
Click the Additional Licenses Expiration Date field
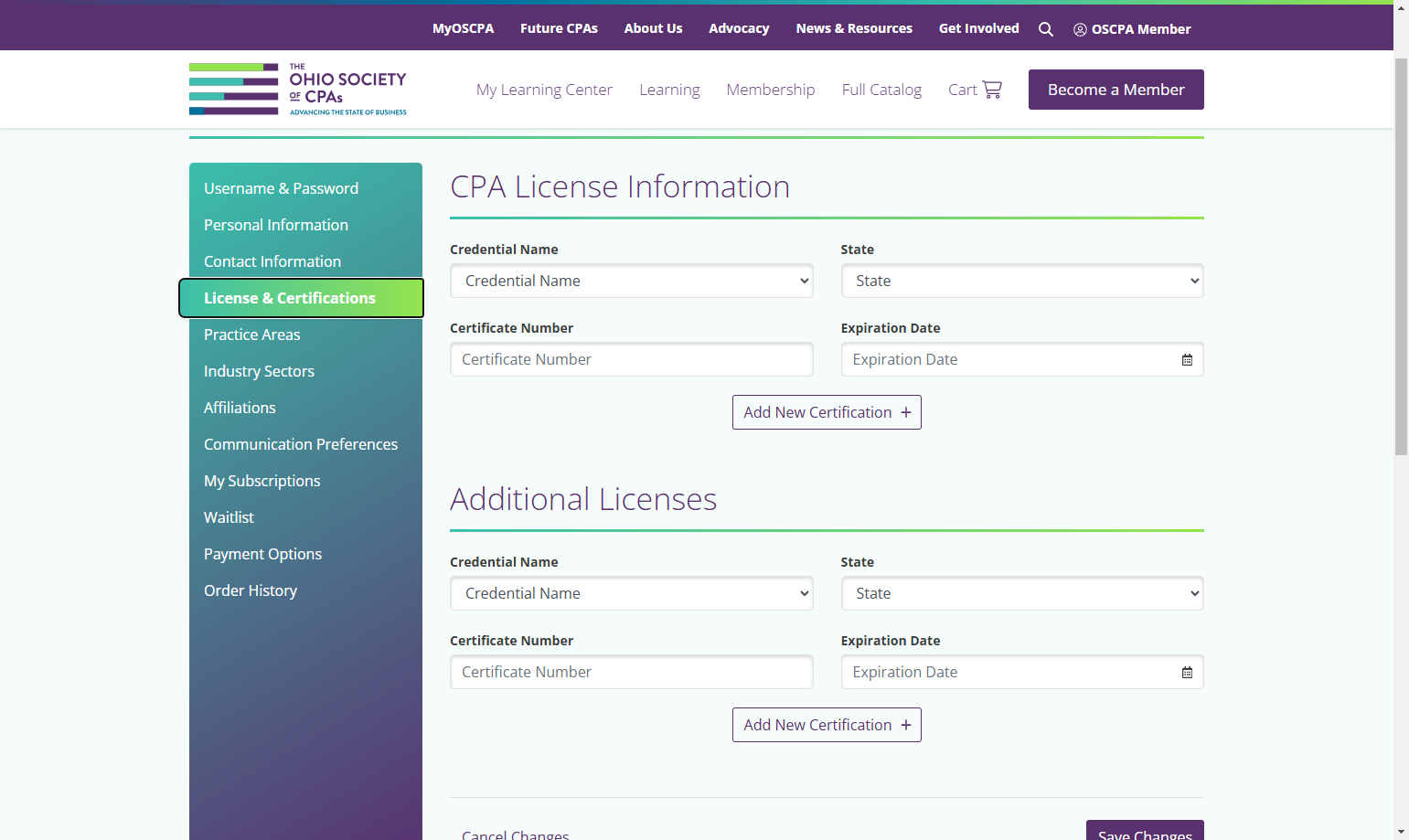(x=1022, y=672)
